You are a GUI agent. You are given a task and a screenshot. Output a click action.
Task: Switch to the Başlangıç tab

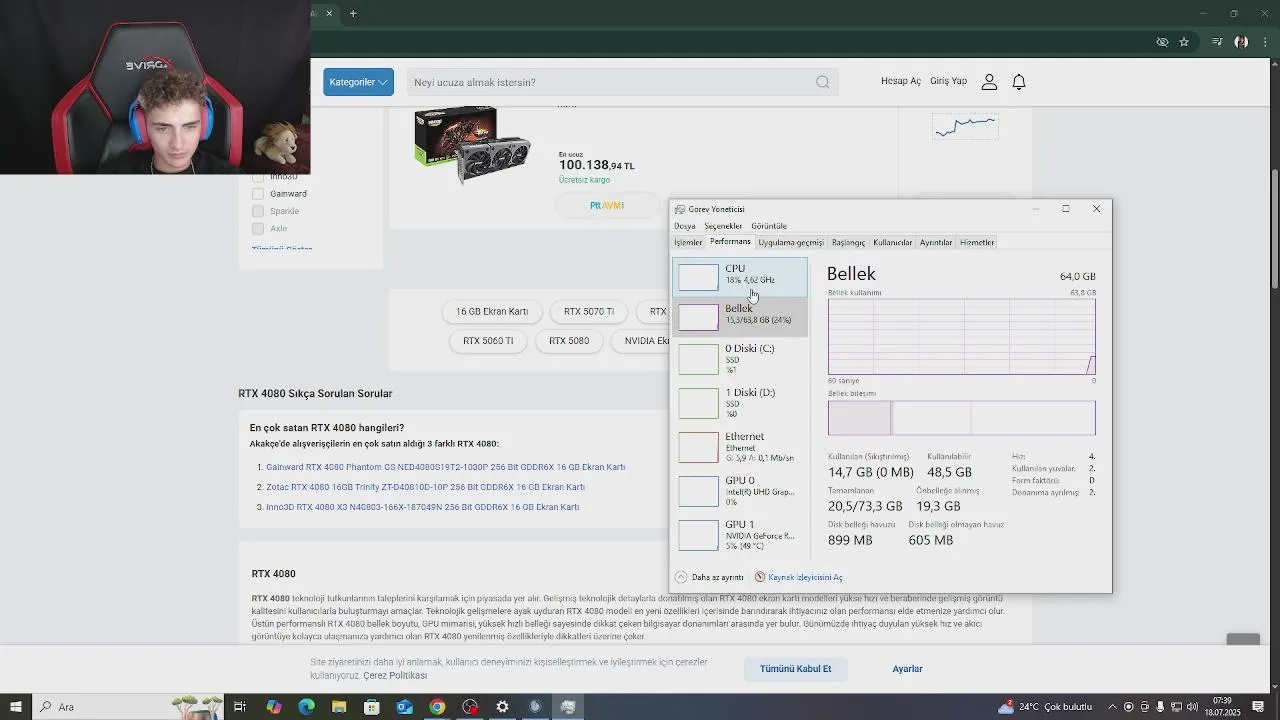click(848, 242)
